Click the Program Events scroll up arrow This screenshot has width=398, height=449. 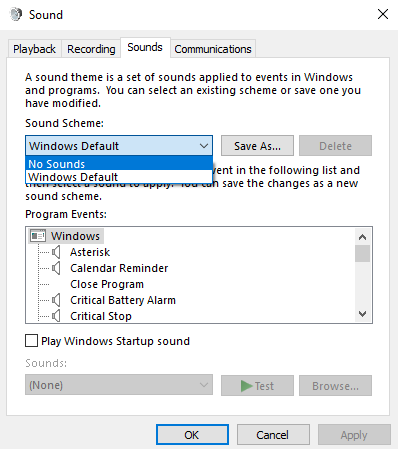pos(362,237)
